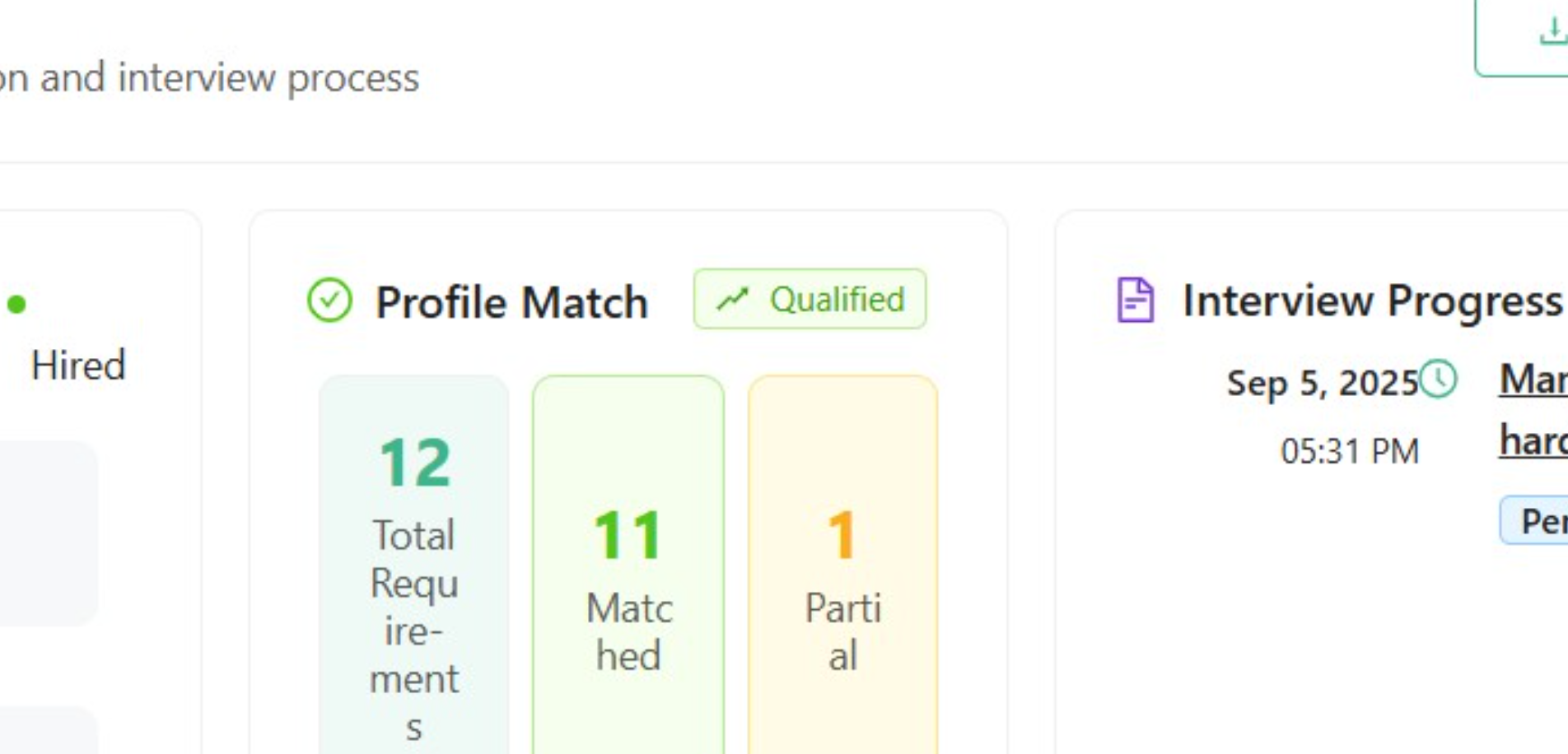Click the Sep 5, 2025 interview date
Screen dimensions: 1568x754
[x=1321, y=383]
